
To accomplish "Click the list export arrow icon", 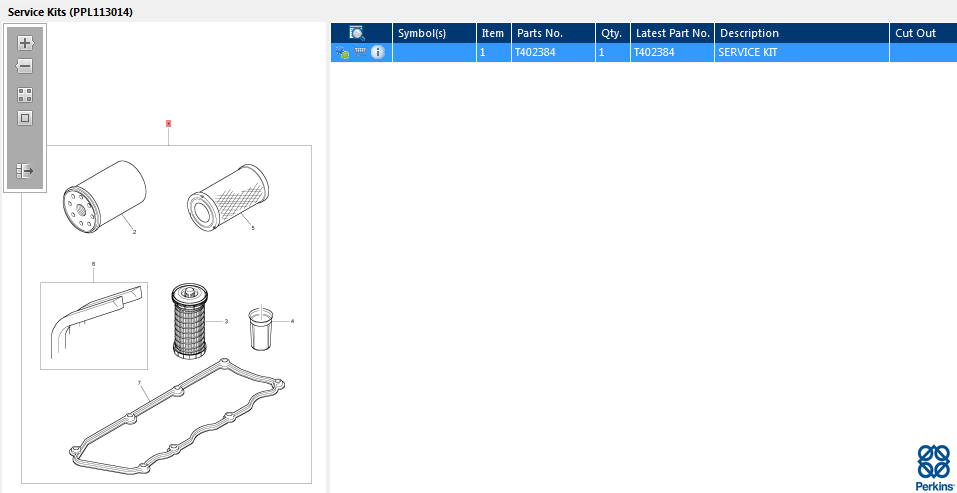I will pyautogui.click(x=25, y=171).
